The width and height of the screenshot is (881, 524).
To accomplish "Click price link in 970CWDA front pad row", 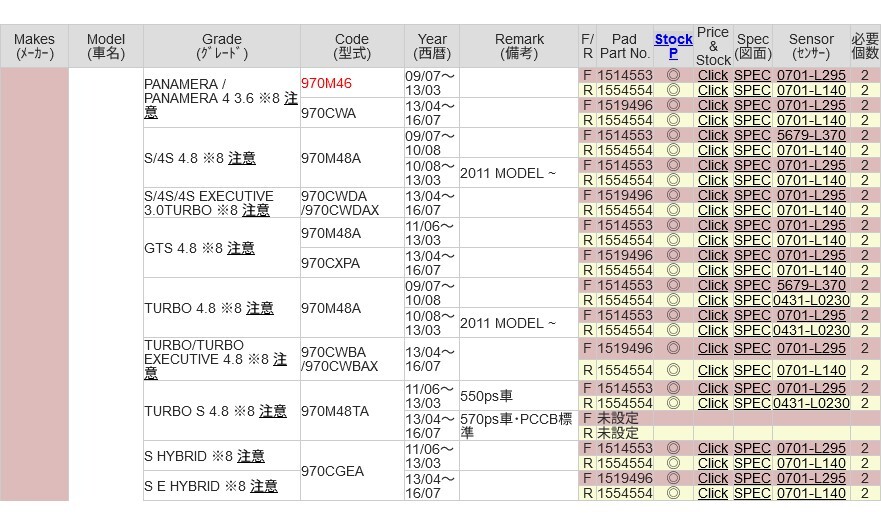I will coord(712,195).
